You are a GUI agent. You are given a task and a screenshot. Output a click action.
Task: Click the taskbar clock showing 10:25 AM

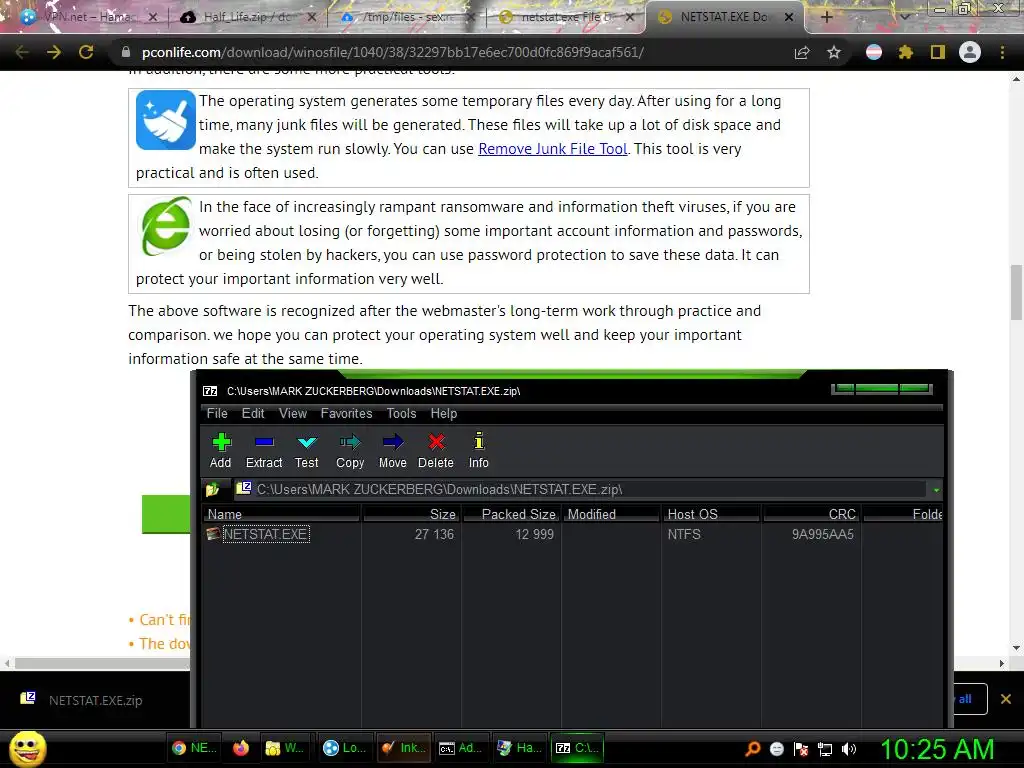point(938,749)
